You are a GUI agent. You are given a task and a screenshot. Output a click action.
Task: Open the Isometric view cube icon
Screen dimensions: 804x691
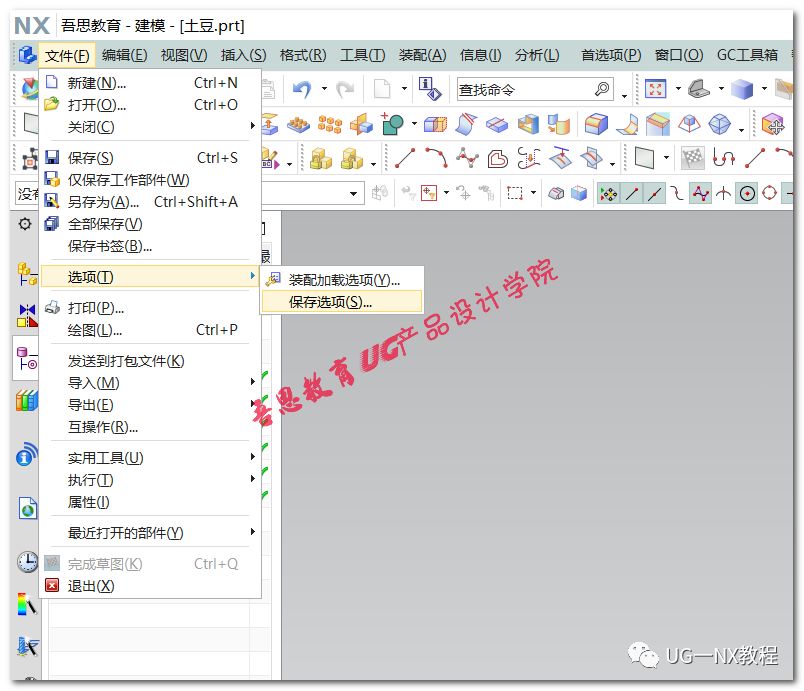741,87
